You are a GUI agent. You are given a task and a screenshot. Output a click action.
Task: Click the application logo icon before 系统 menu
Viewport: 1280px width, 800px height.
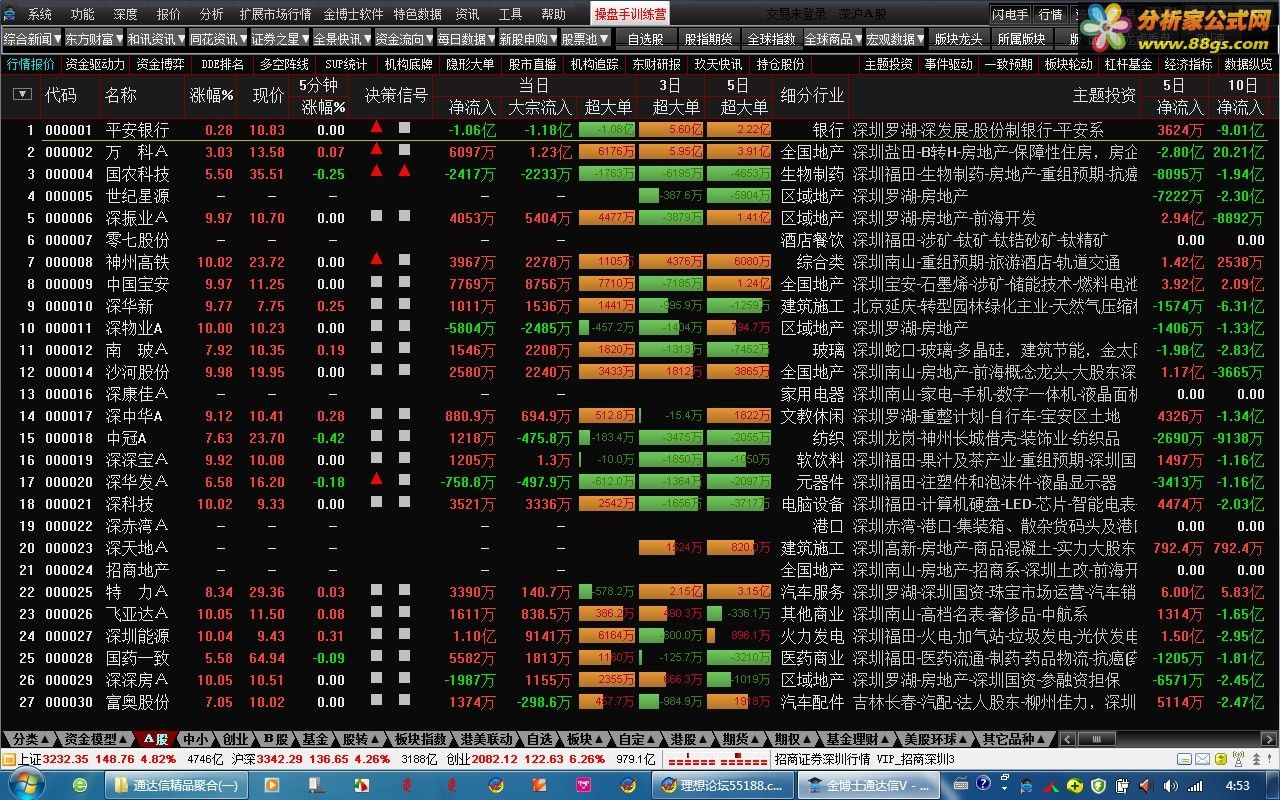[10, 14]
